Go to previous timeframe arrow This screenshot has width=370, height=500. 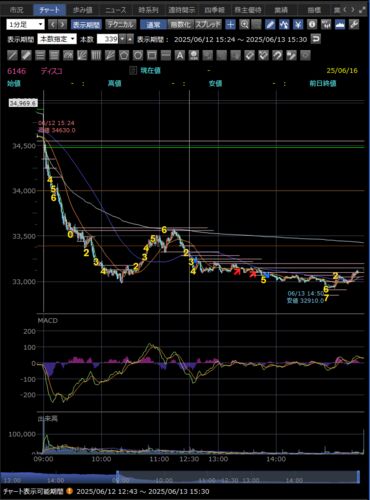tap(52, 24)
